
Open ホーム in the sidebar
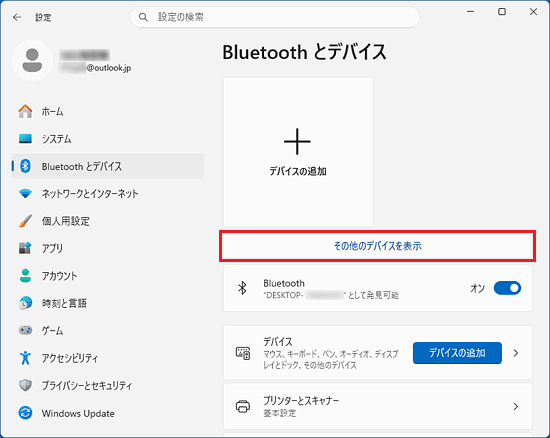click(108, 112)
